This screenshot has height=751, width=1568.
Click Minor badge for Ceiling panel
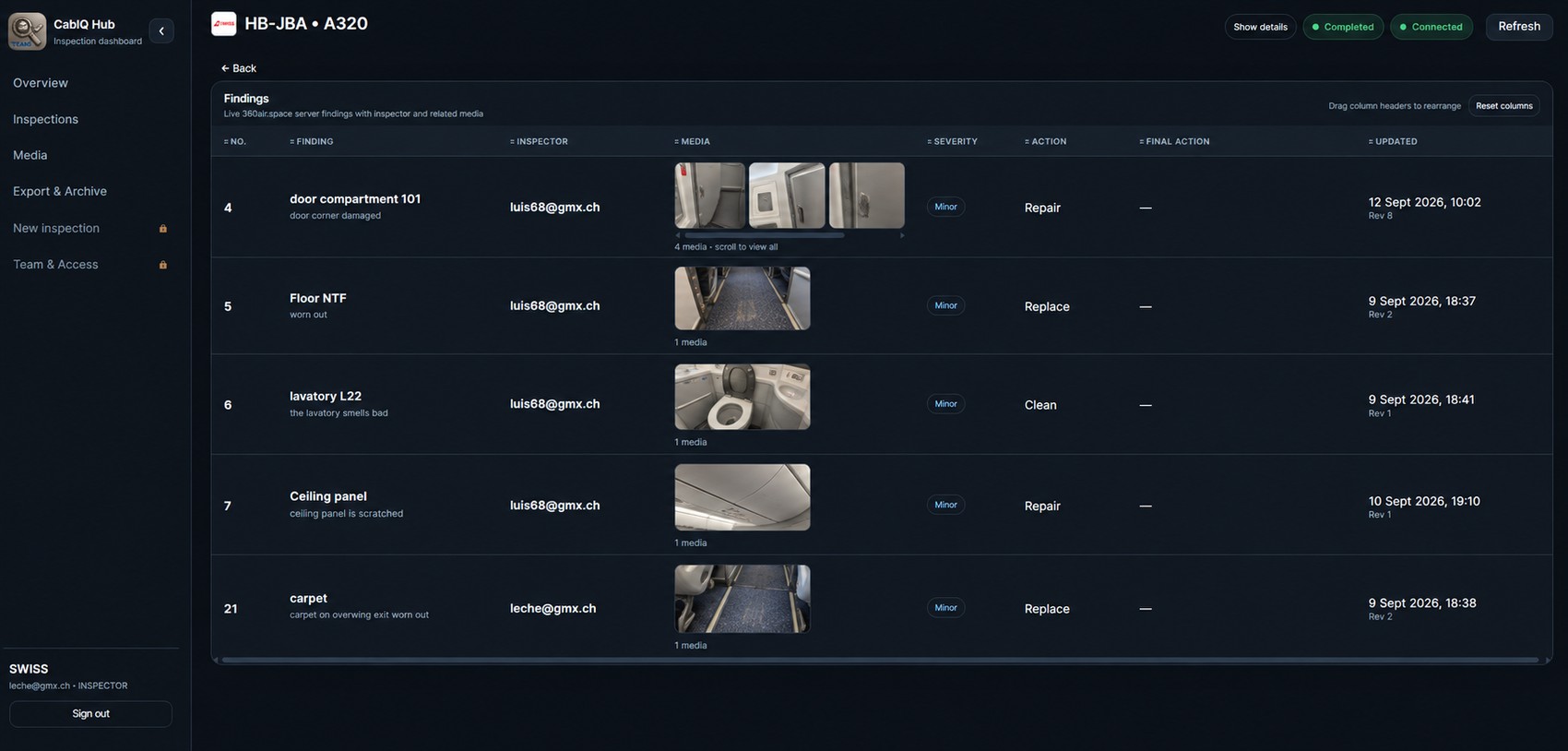point(945,505)
